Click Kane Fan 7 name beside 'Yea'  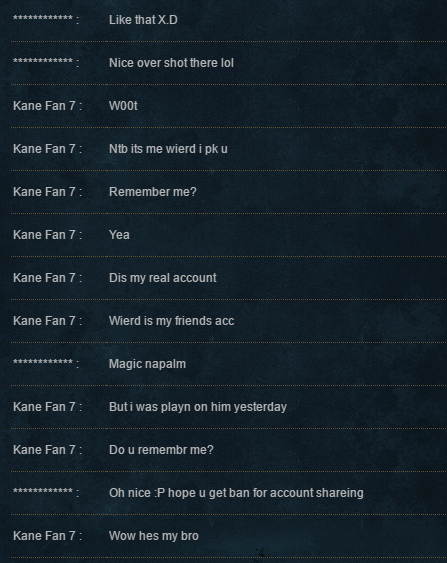(x=45, y=235)
